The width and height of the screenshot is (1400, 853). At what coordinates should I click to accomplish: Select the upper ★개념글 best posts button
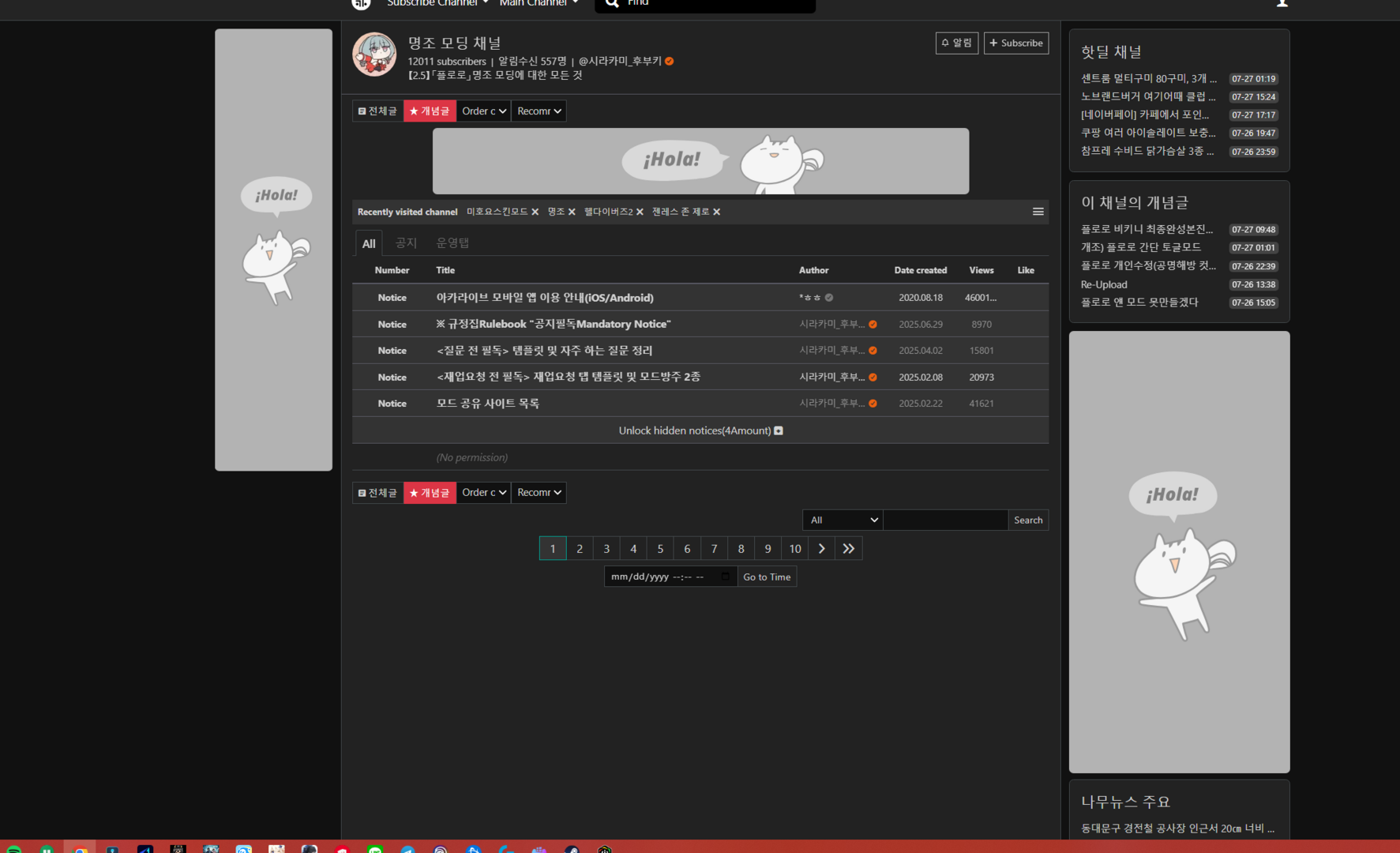430,111
